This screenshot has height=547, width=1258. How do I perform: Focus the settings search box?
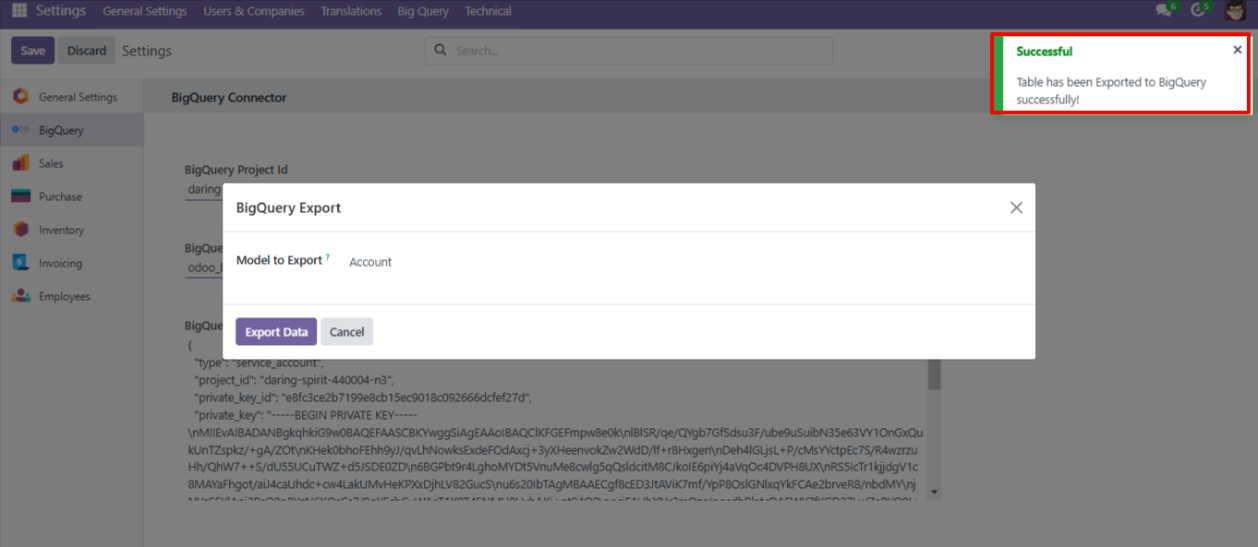point(629,51)
